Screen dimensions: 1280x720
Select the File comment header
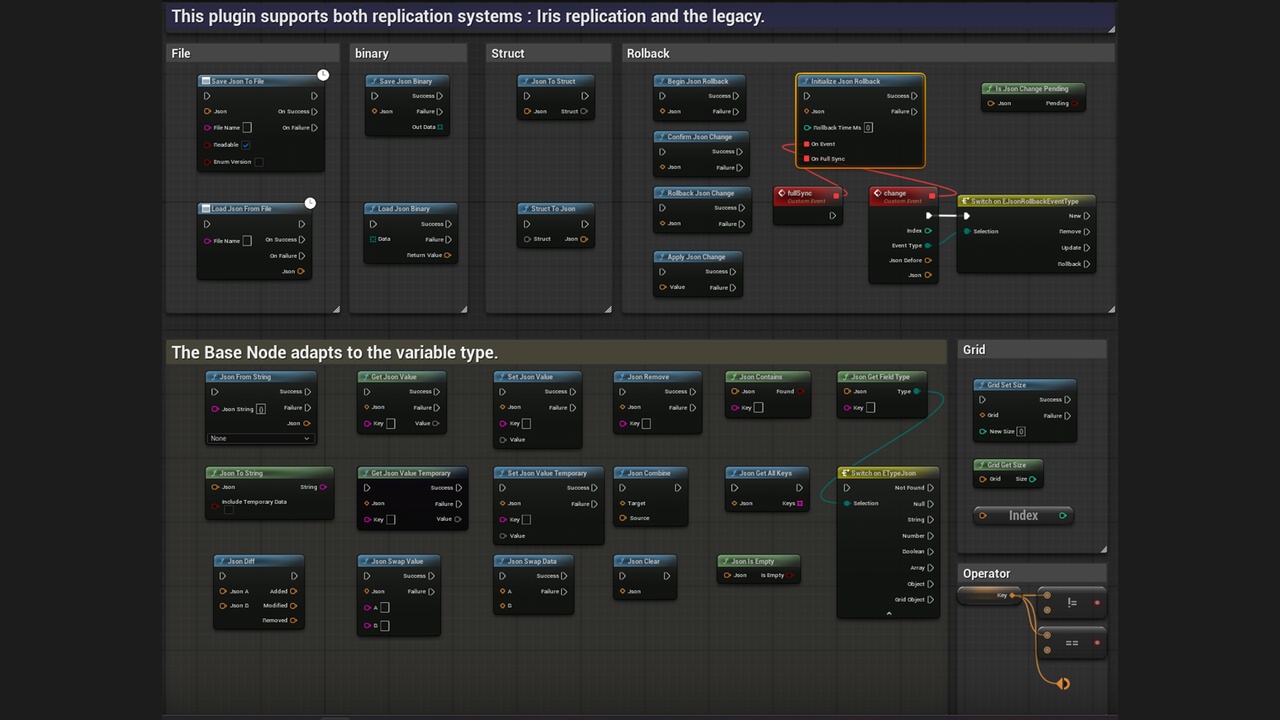click(x=253, y=53)
